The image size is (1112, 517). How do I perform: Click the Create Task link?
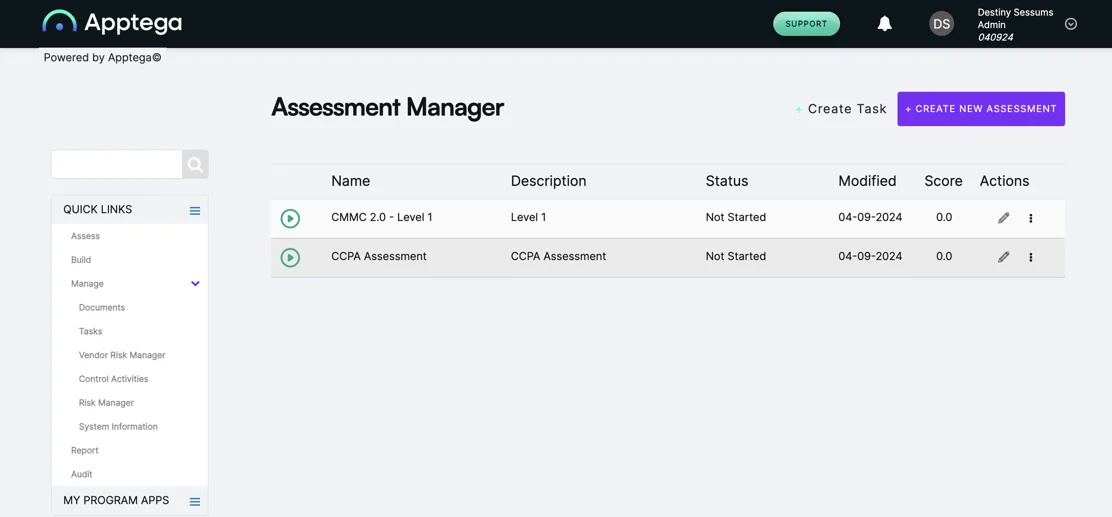tap(841, 109)
